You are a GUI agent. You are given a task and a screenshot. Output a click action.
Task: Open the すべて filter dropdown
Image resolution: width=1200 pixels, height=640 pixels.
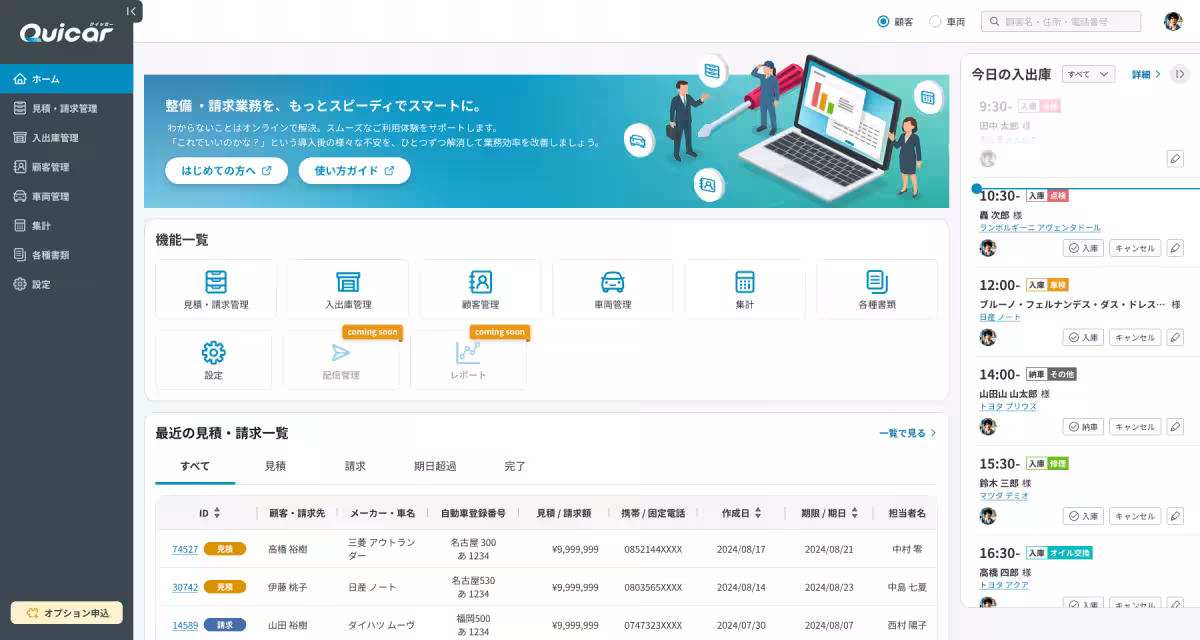pos(1088,74)
